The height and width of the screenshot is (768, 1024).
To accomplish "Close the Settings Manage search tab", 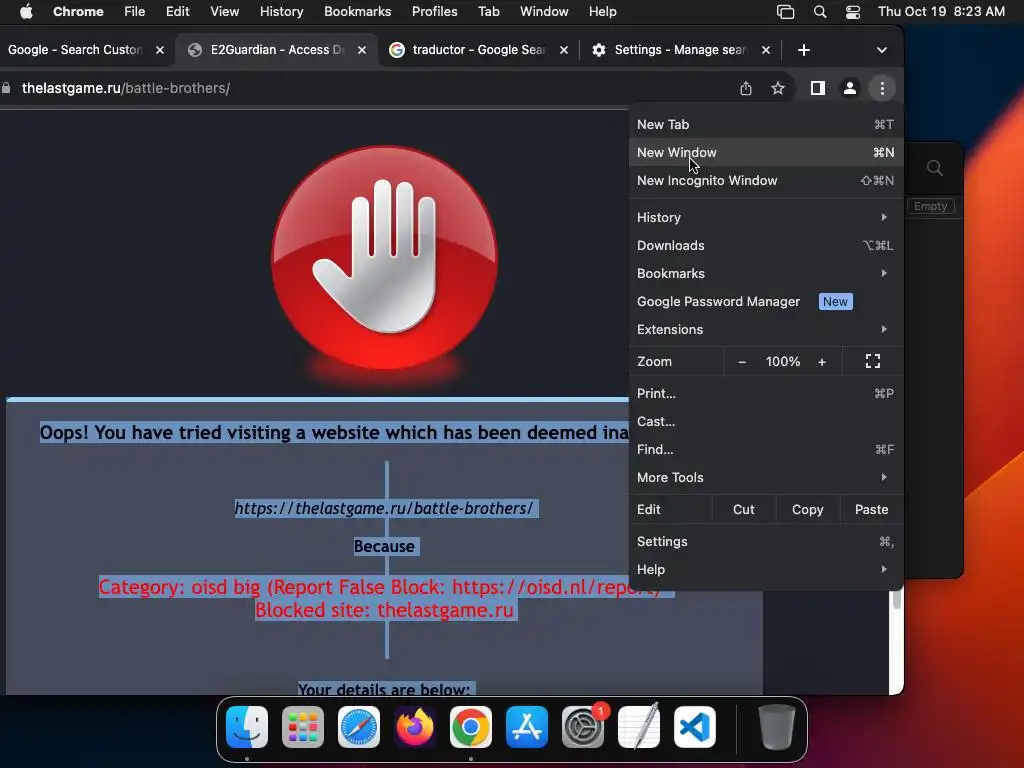I will (766, 50).
